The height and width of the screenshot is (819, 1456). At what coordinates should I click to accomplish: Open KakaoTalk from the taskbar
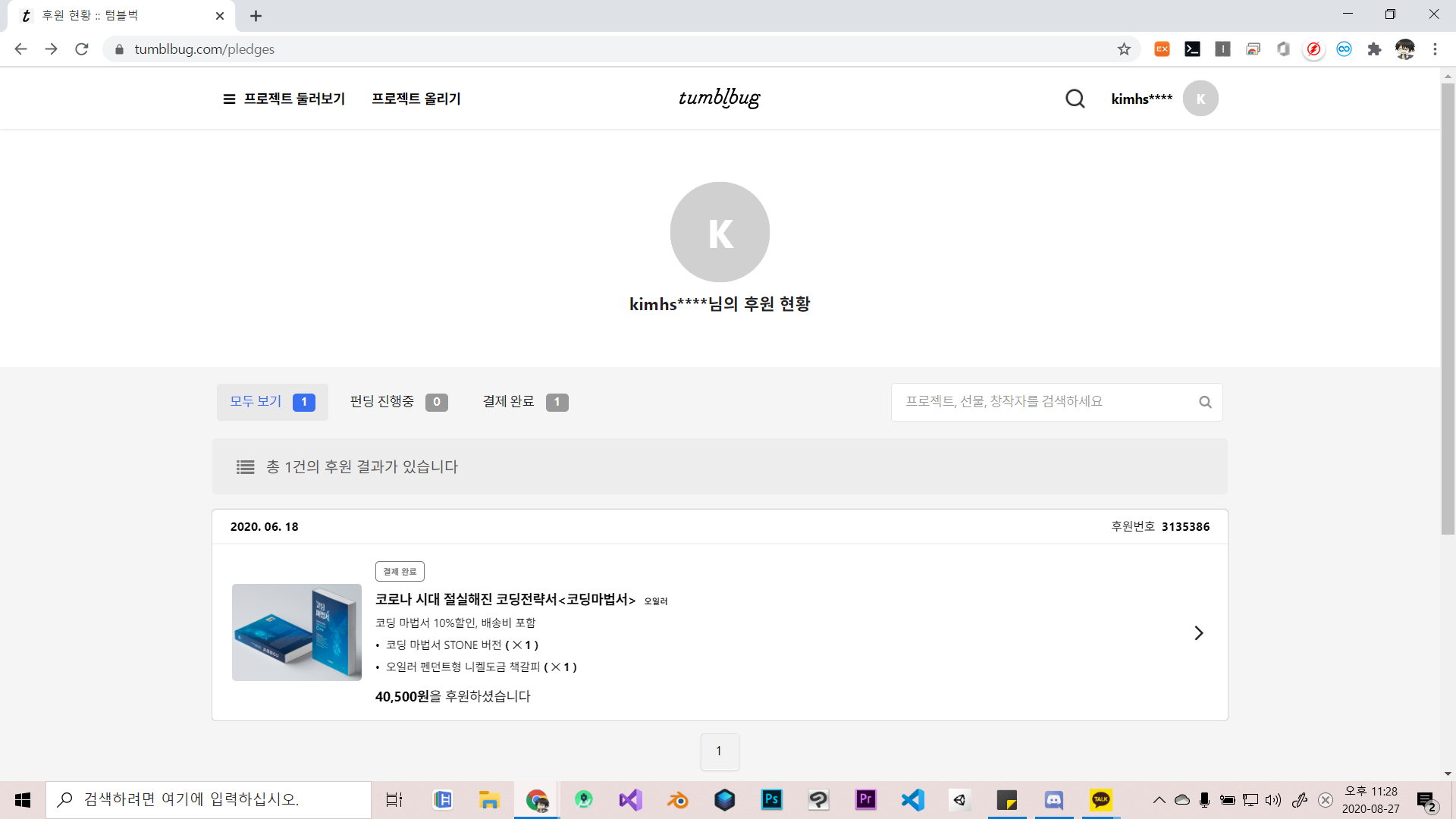[1101, 800]
